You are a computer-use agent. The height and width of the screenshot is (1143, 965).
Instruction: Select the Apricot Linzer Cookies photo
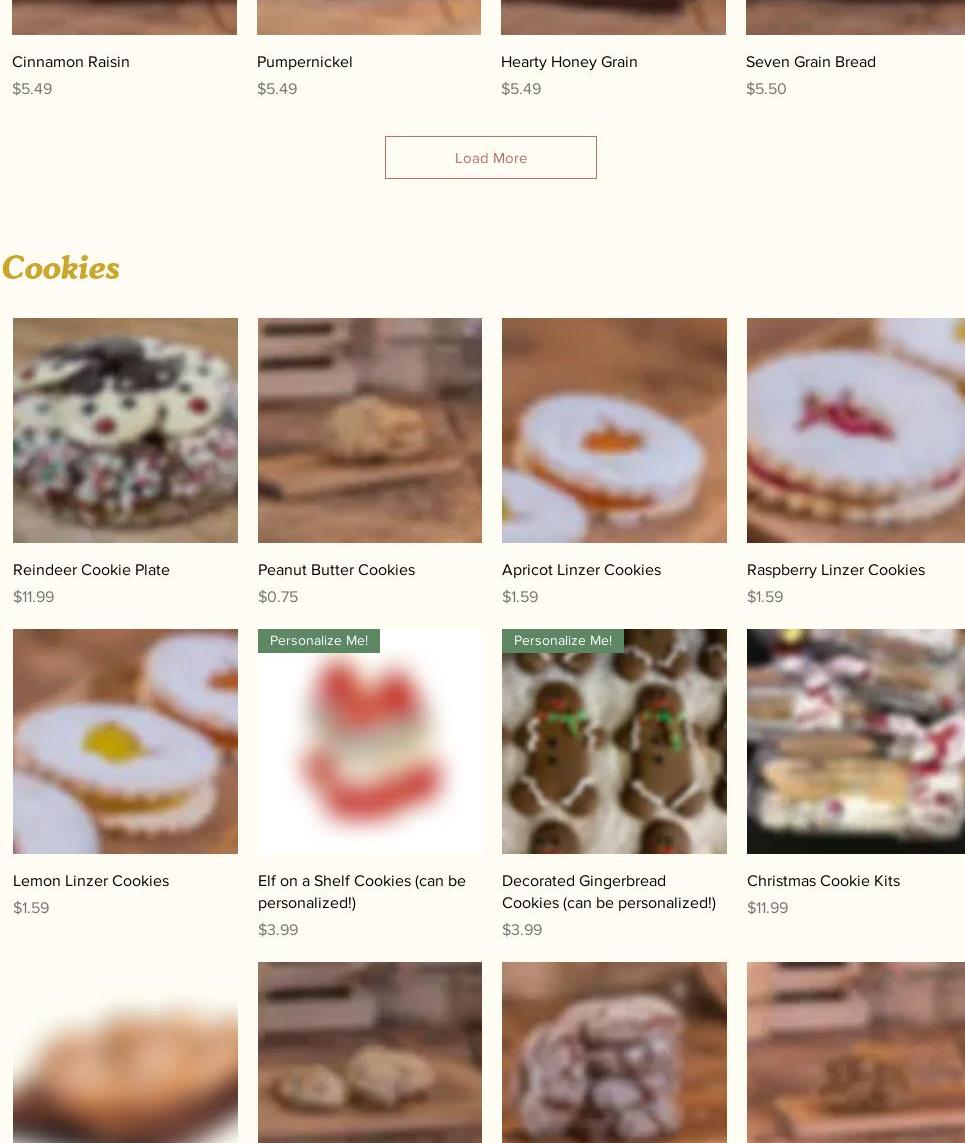[x=614, y=430]
